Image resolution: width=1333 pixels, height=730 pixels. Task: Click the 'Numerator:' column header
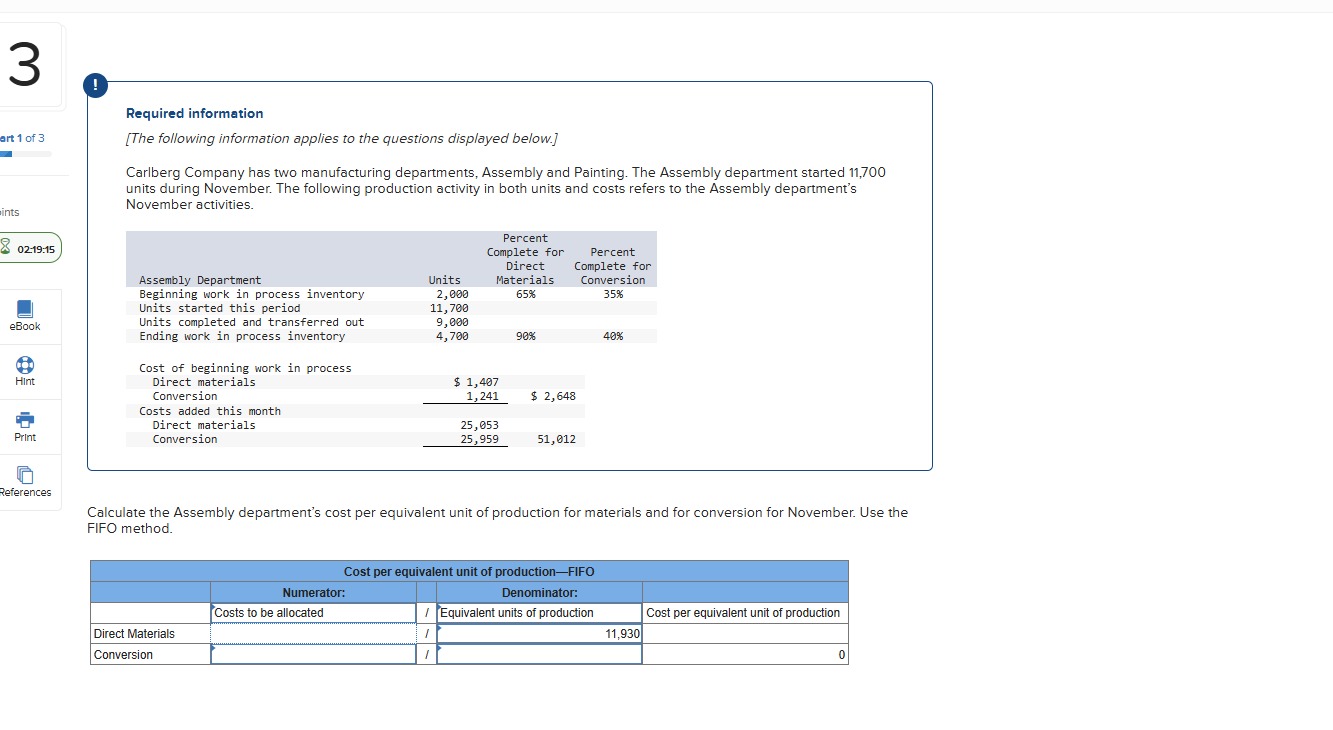coord(313,593)
